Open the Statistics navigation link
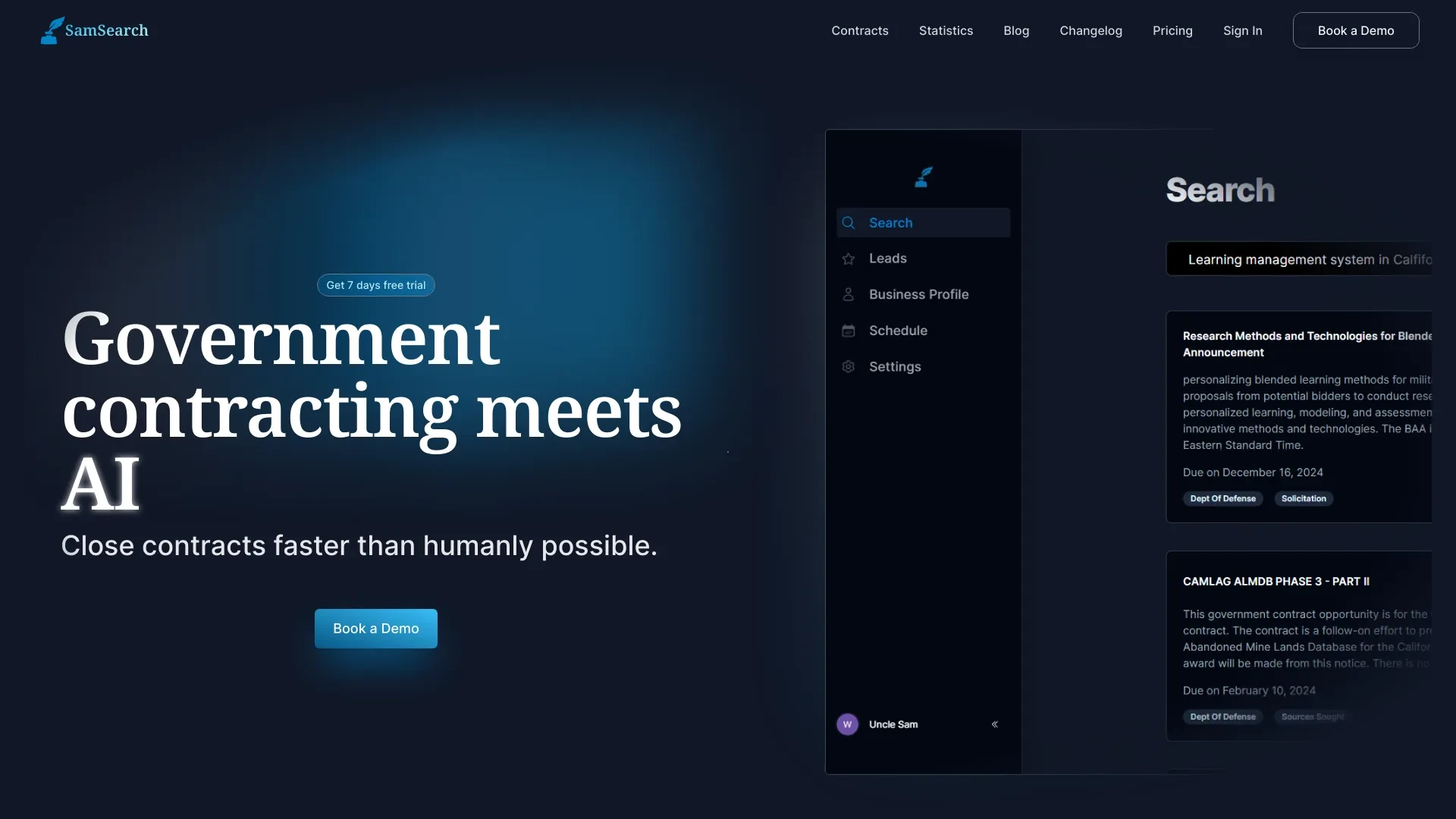Screen dimensions: 1456x819 tap(946, 30)
